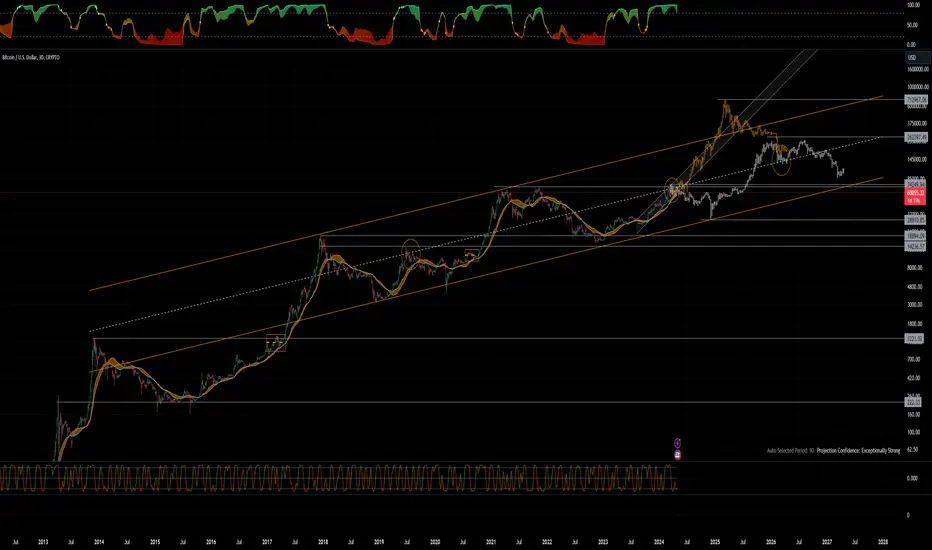Image resolution: width=932 pixels, height=550 pixels.
Task: Click the small orange rectangle drawing near 2017
Action: 276,343
